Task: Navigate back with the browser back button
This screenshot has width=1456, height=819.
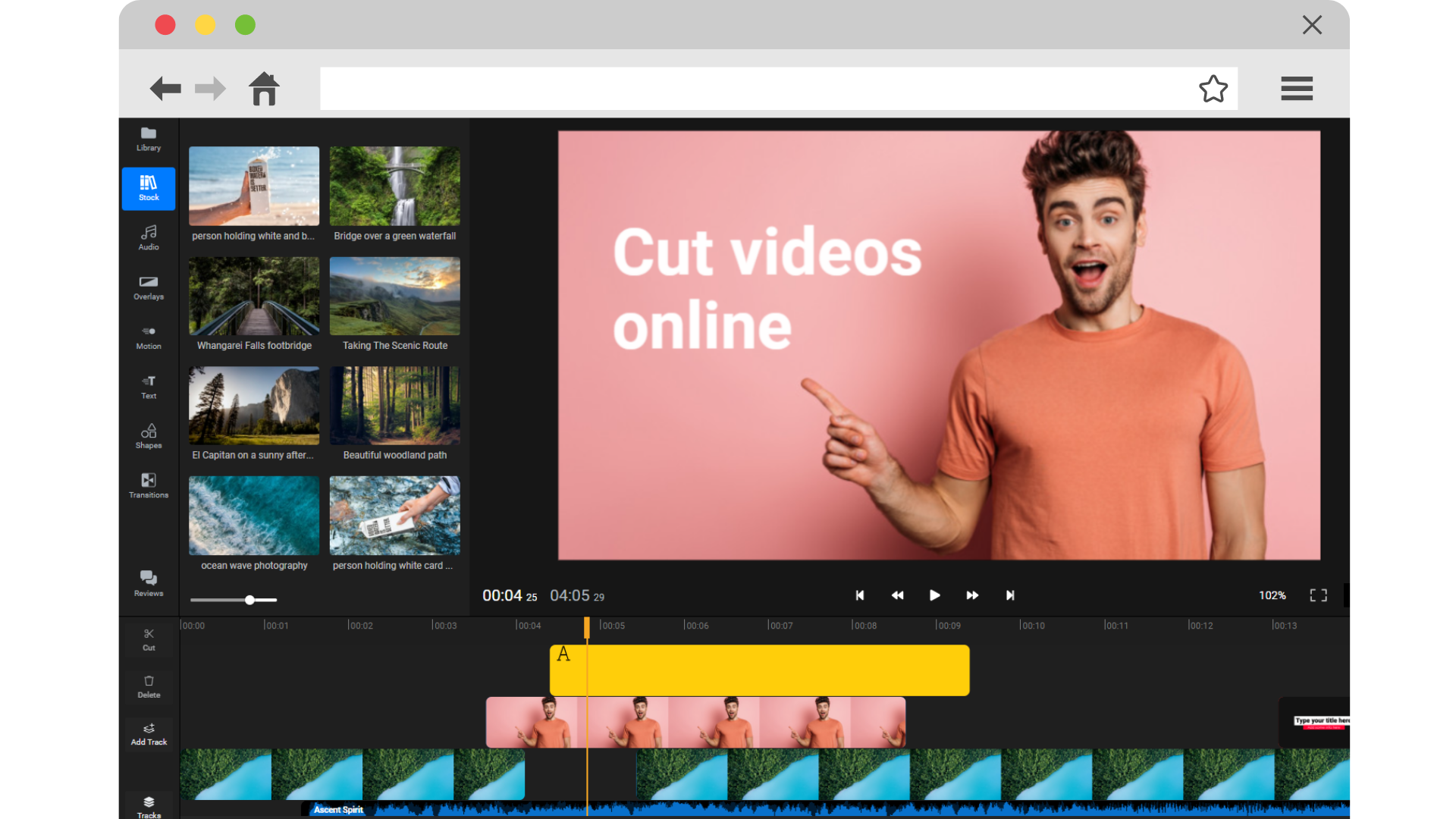Action: [165, 89]
